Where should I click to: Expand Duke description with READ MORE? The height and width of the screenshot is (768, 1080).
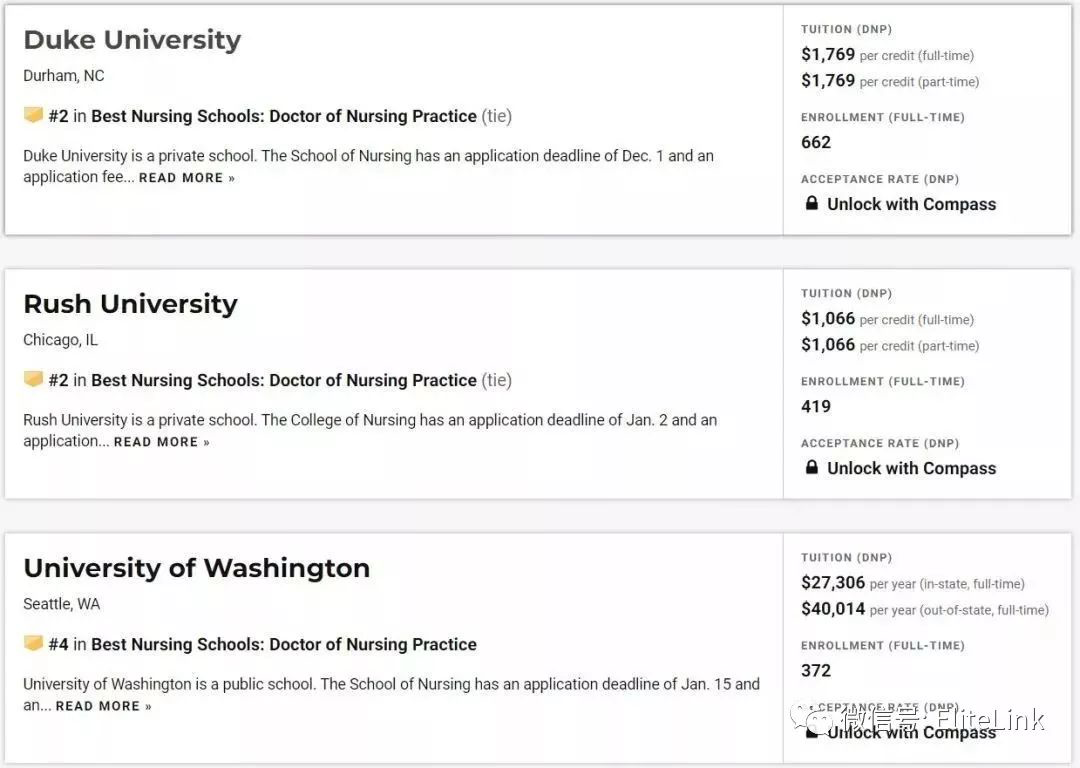coord(187,178)
